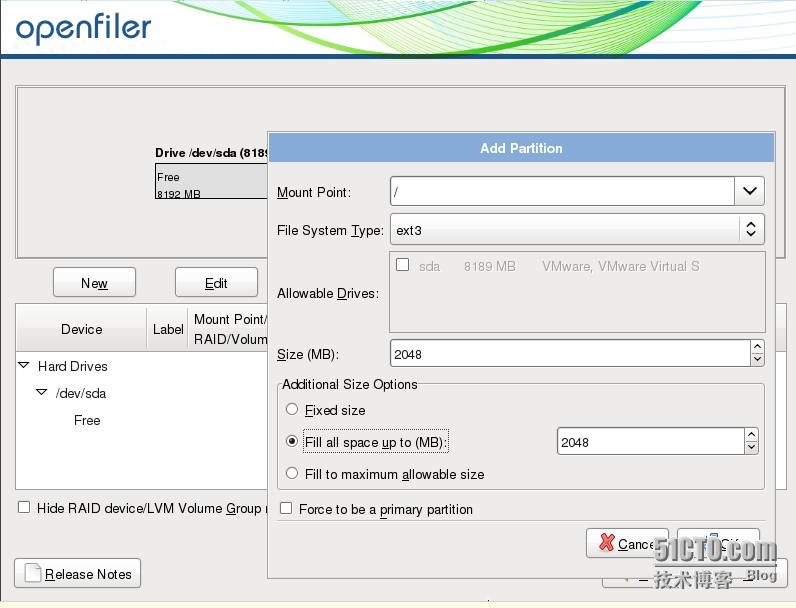Increase Size (MB) with up arrow

757,347
